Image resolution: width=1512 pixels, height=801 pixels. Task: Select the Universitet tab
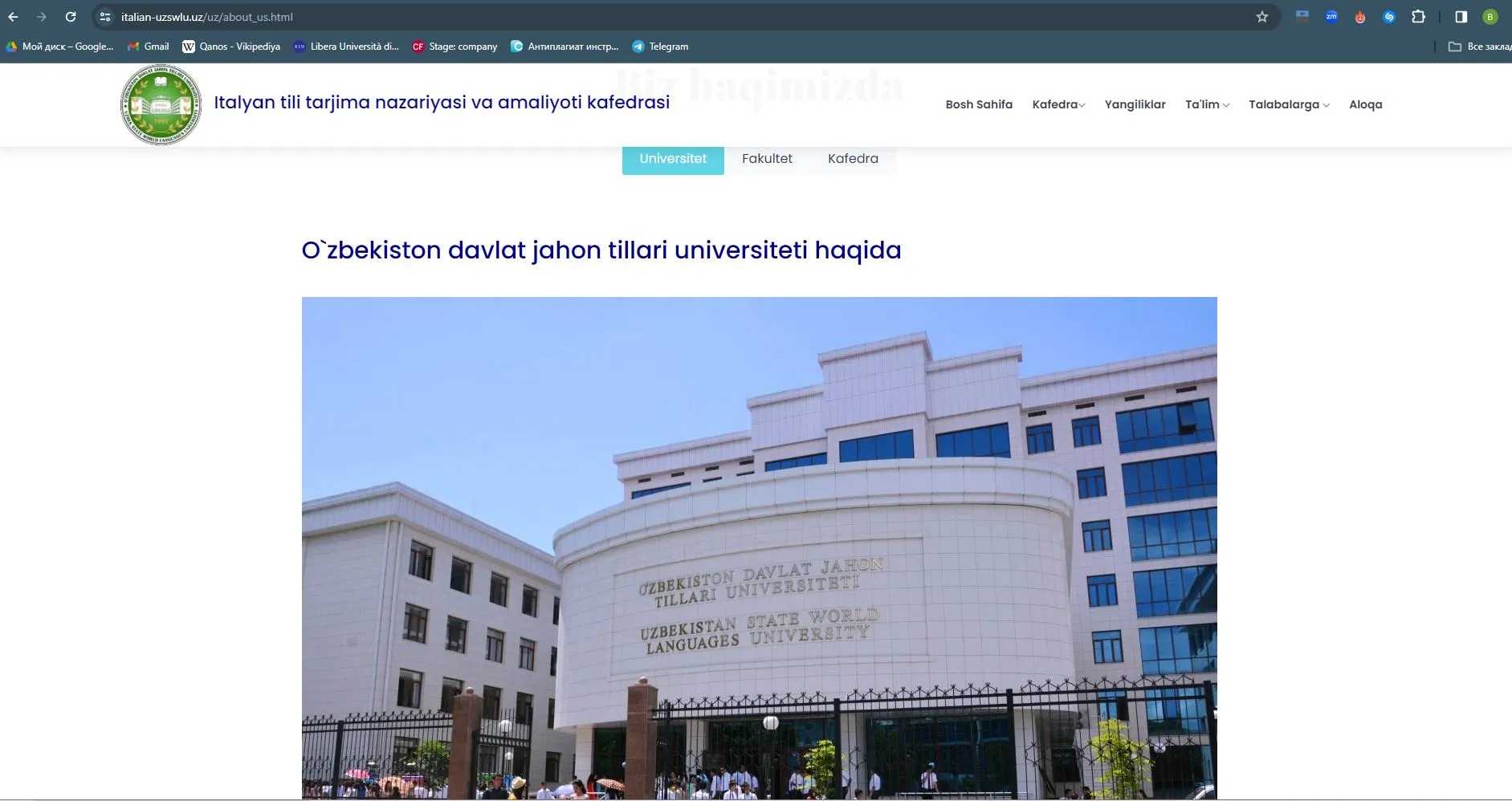[673, 159]
